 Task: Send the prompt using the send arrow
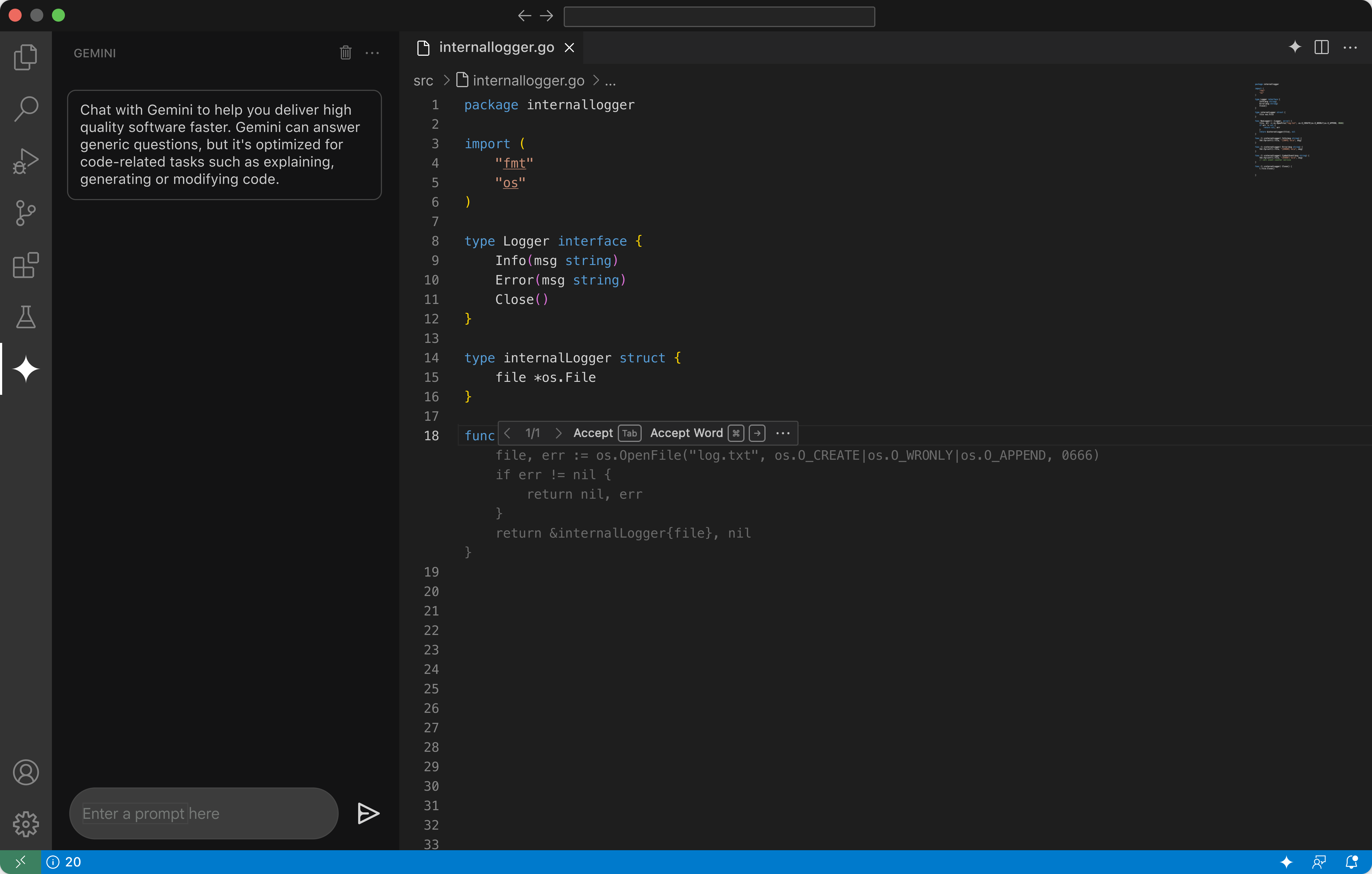(x=368, y=813)
